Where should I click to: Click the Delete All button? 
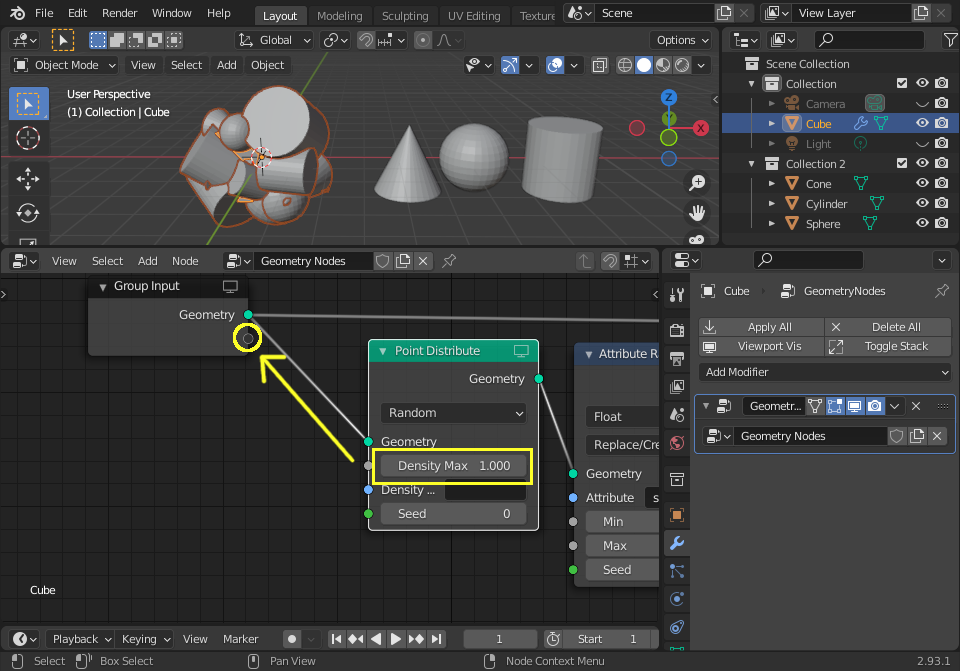pyautogui.click(x=888, y=327)
